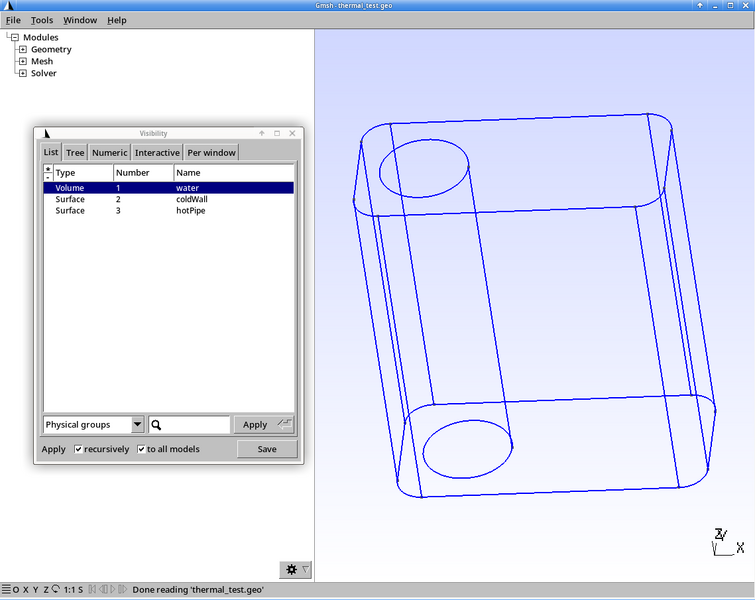This screenshot has width=755, height=600.
Task: Expand the Geometry module
Action: pyautogui.click(x=23, y=49)
